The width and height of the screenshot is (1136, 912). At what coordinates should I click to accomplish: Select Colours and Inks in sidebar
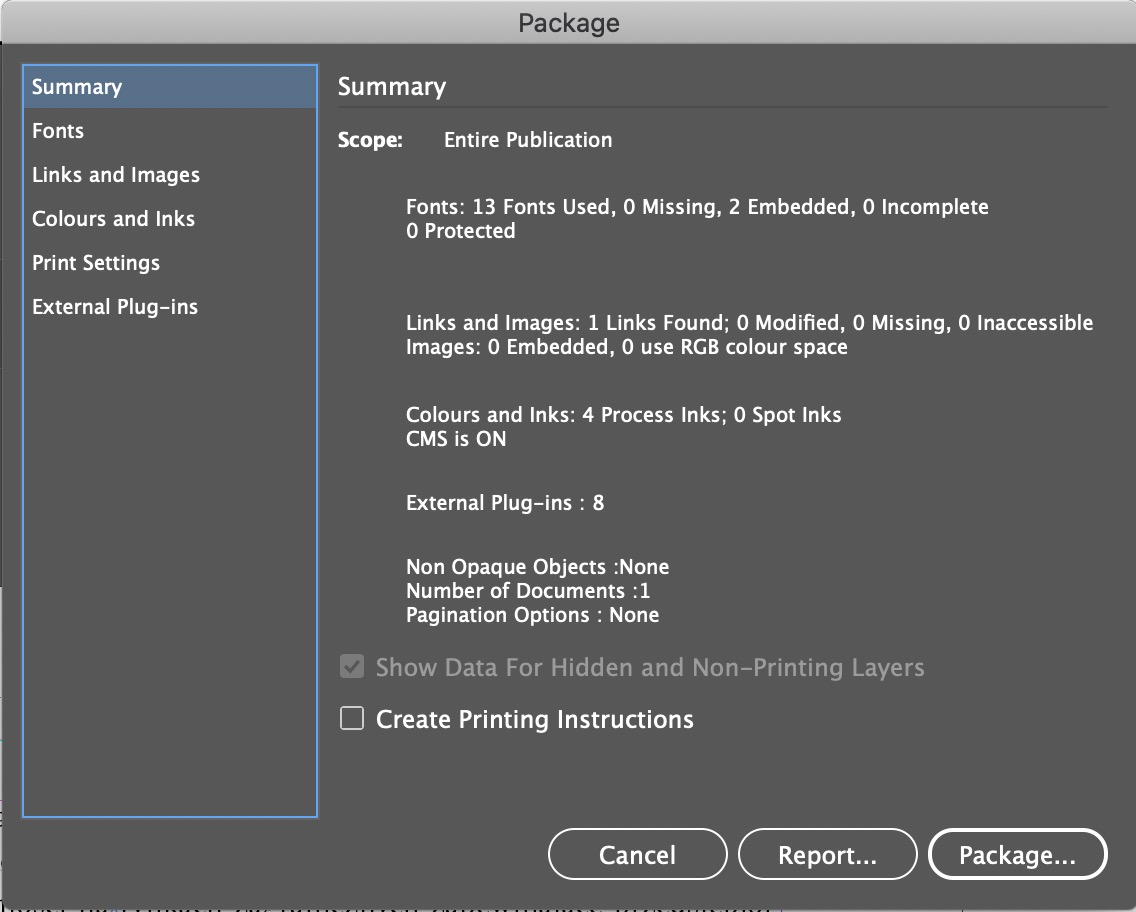(x=113, y=219)
